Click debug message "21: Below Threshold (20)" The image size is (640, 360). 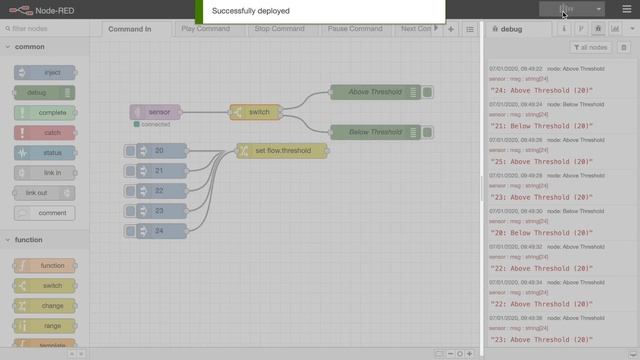click(x=541, y=126)
